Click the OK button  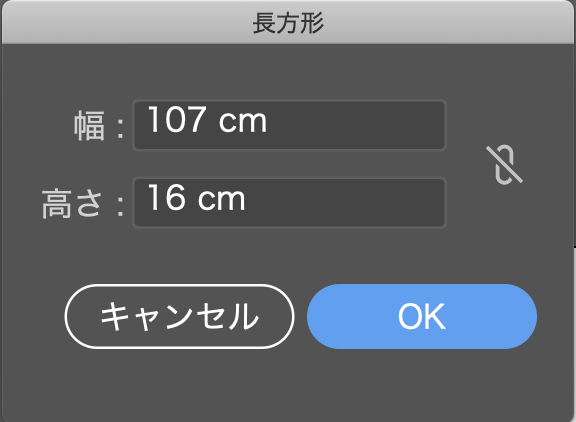coord(422,316)
